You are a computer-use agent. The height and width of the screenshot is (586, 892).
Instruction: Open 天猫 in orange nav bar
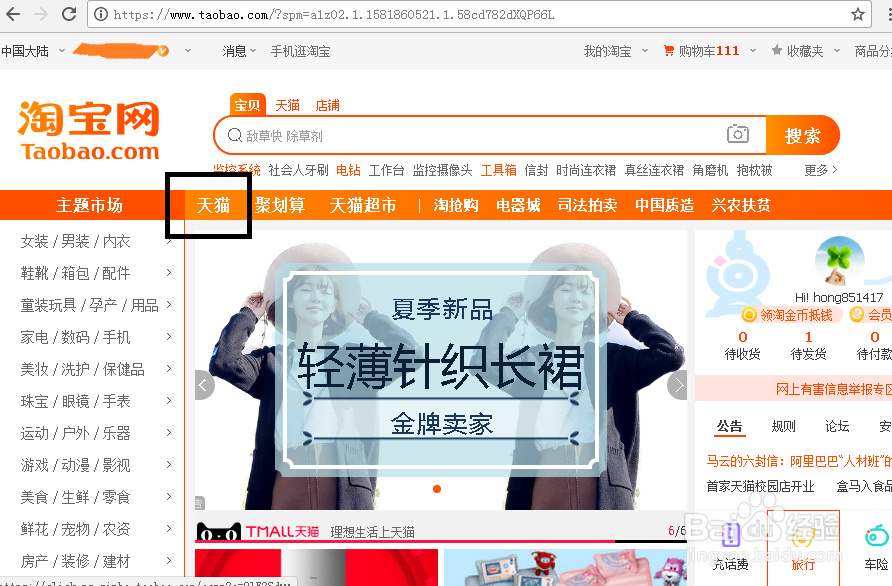pos(213,205)
